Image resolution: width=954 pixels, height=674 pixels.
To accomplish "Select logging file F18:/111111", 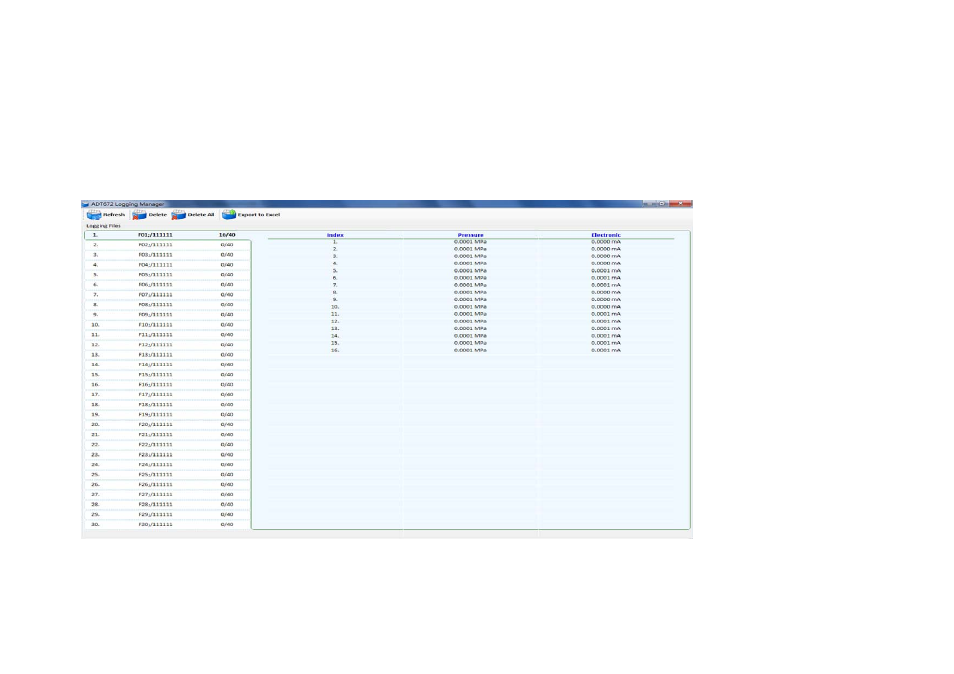I will tap(167, 405).
